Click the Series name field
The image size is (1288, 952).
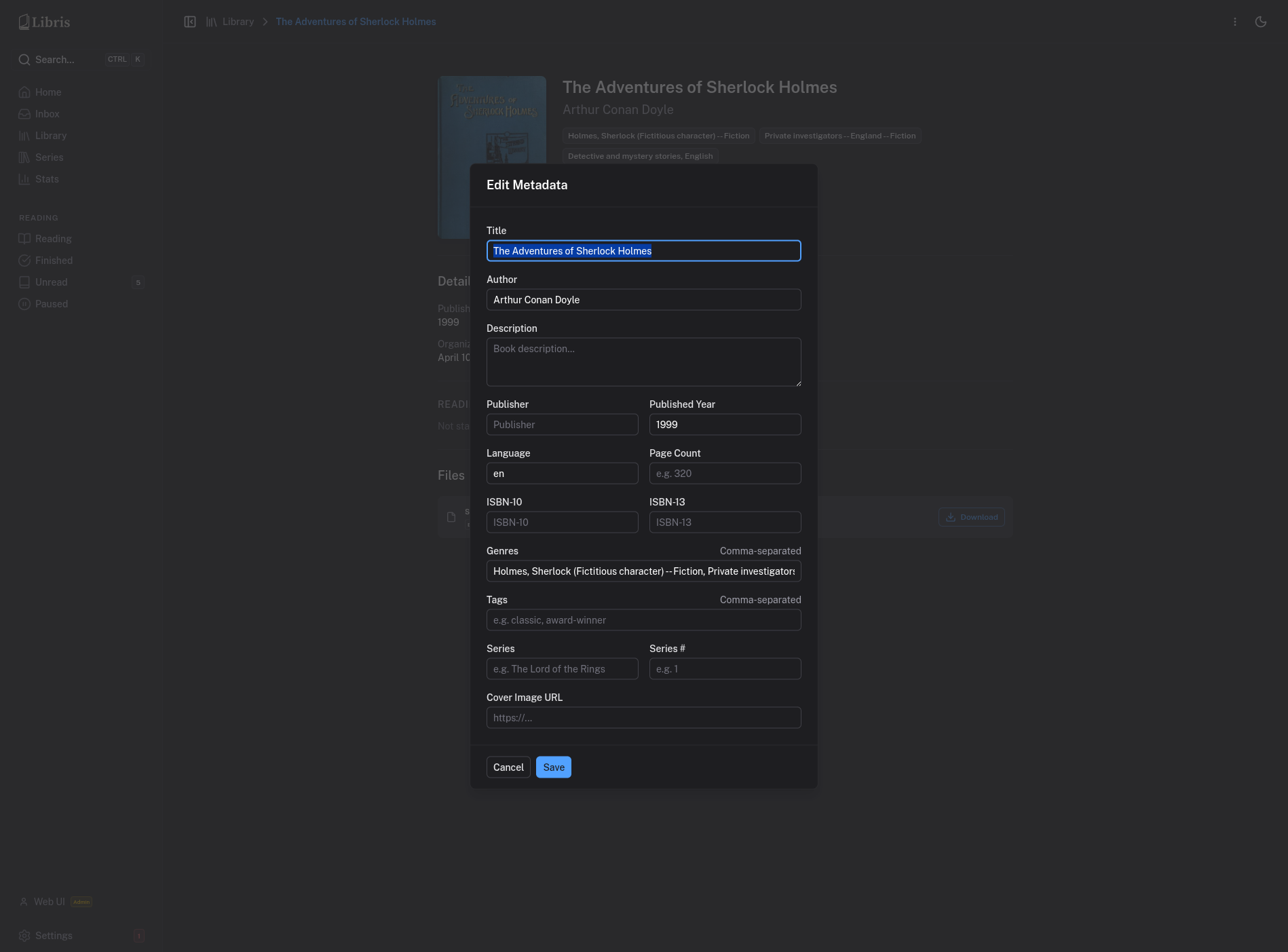[562, 669]
